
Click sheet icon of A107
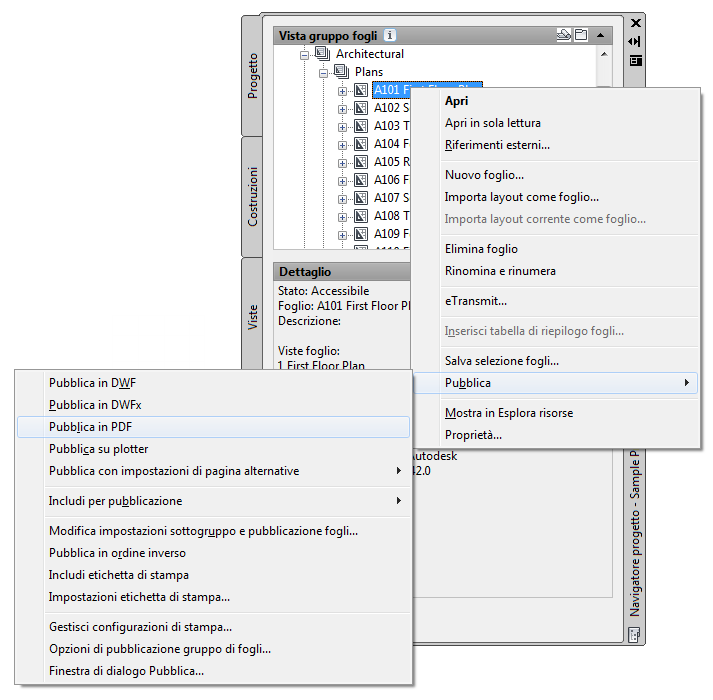pos(361,197)
